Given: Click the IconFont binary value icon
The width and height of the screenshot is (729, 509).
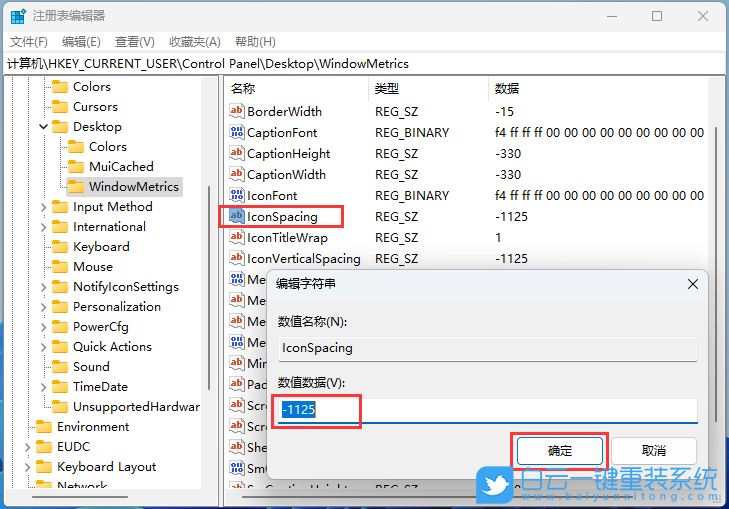Looking at the screenshot, I should 237,195.
